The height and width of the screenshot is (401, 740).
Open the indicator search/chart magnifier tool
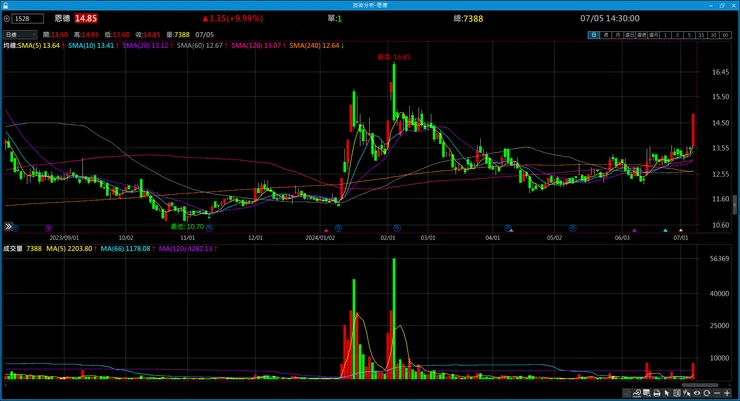tap(637, 393)
